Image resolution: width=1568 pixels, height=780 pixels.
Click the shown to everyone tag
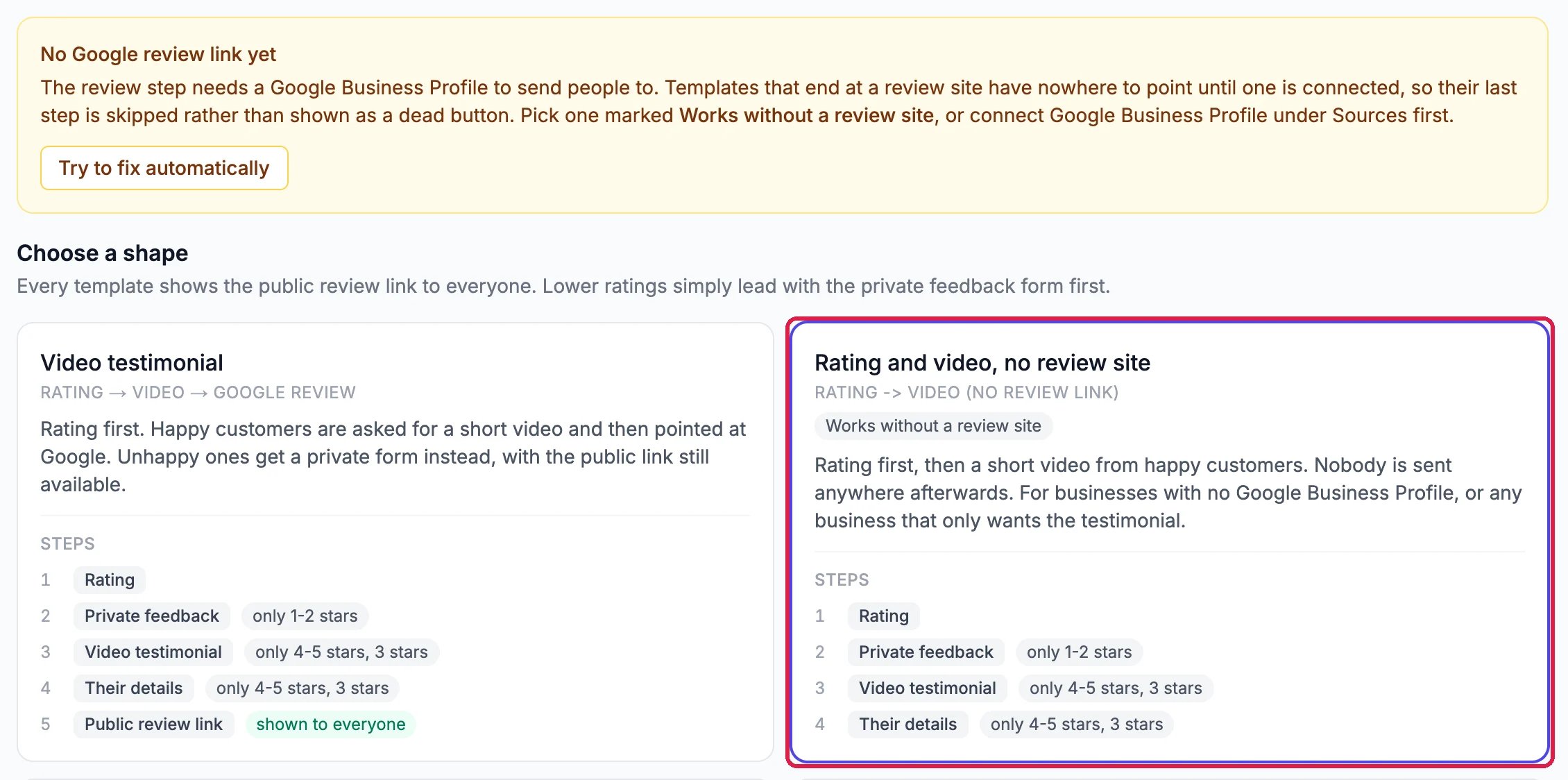331,724
